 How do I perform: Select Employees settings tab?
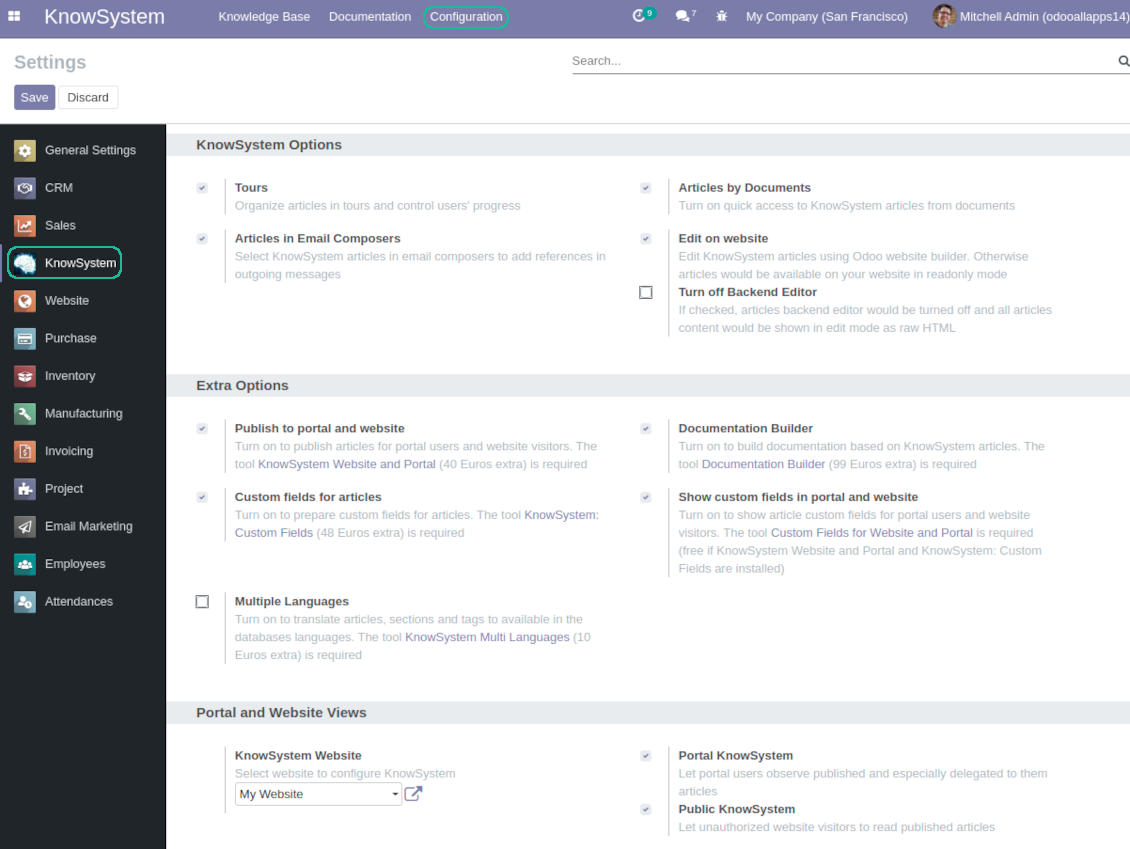[x=83, y=564]
